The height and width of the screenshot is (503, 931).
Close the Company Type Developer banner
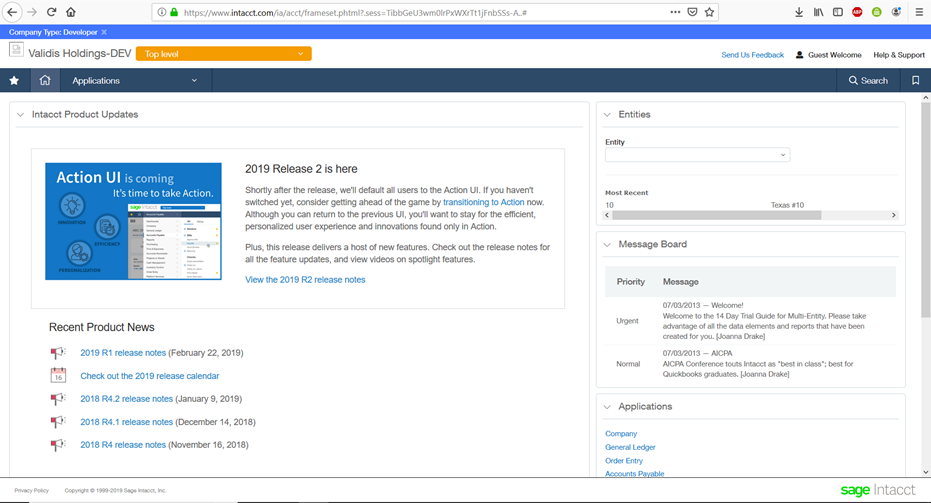(x=104, y=32)
